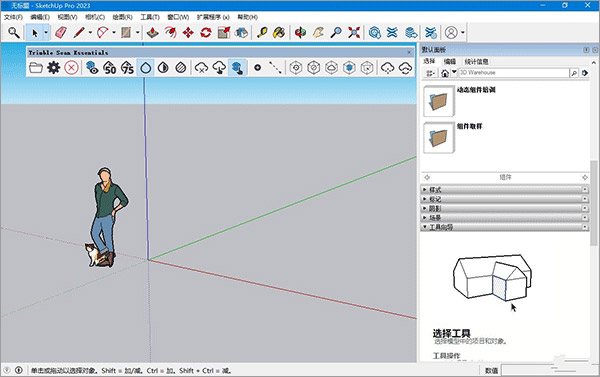Choose the Eraser tool
This screenshot has height=377, width=600.
click(x=61, y=33)
